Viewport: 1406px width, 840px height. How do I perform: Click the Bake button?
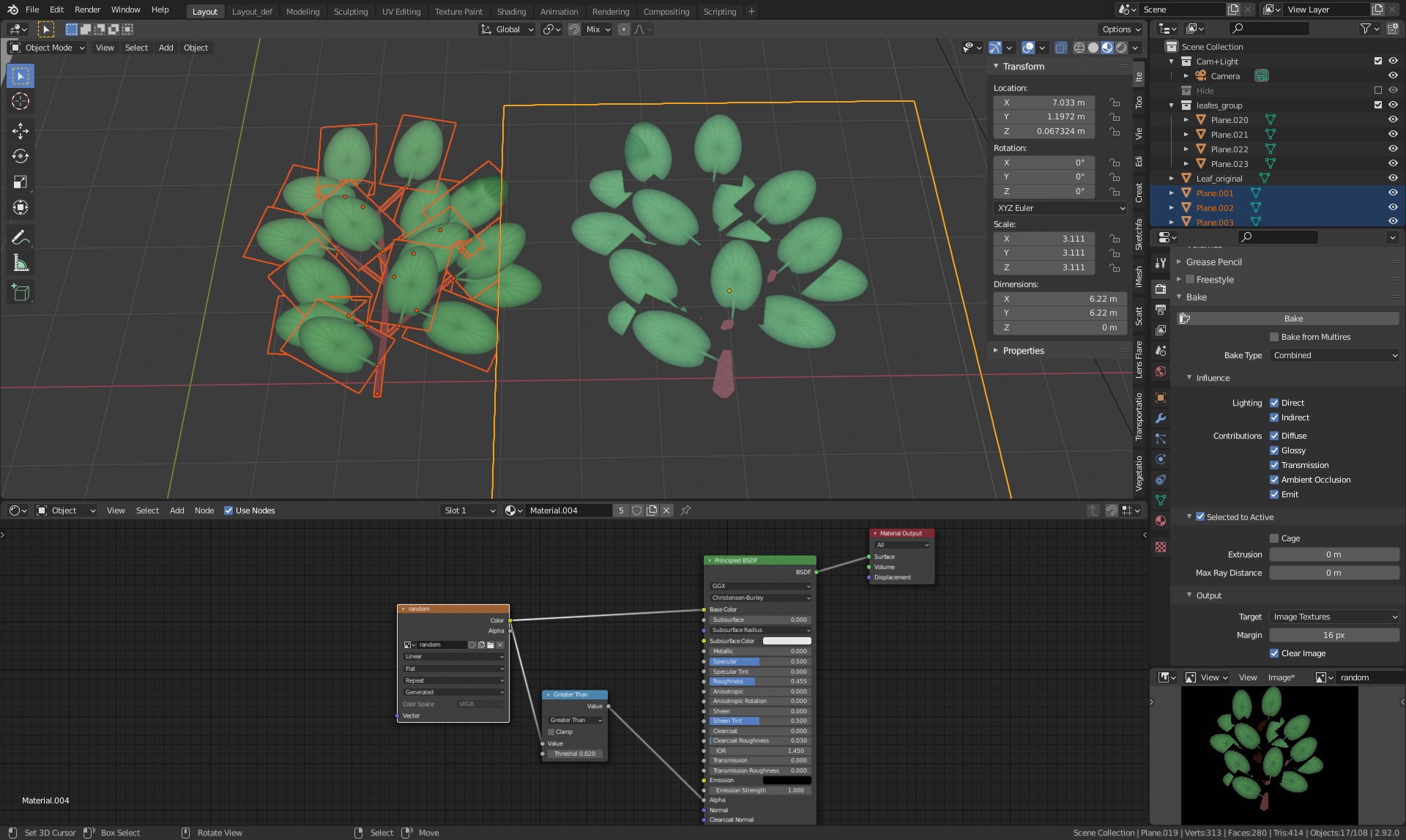tap(1292, 319)
